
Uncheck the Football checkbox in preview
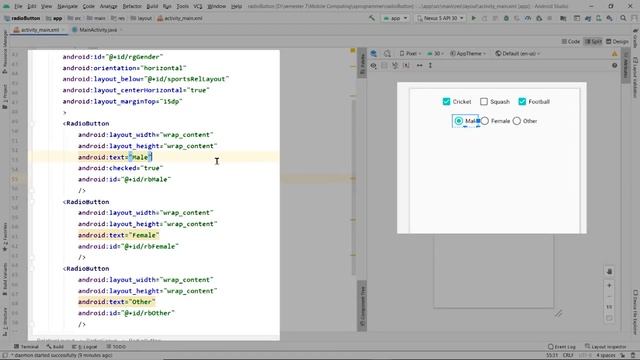[x=522, y=101]
